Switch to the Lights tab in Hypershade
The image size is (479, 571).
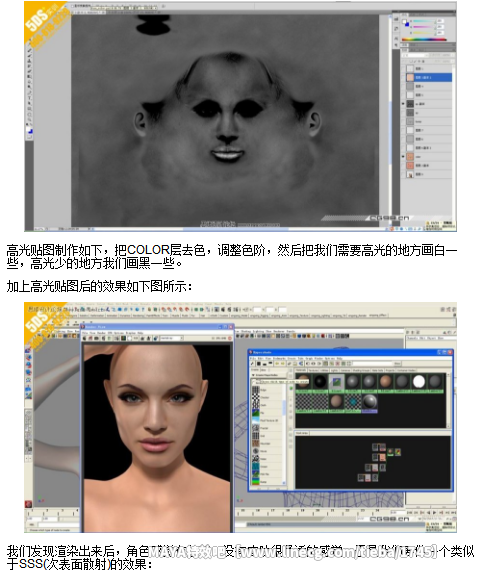pyautogui.click(x=334, y=370)
